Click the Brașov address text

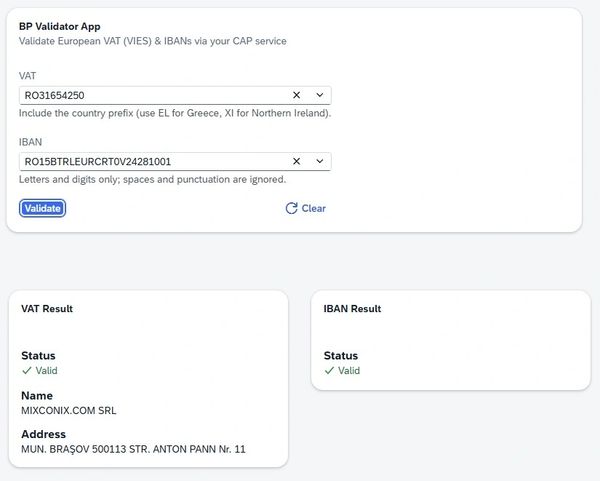pos(133,449)
